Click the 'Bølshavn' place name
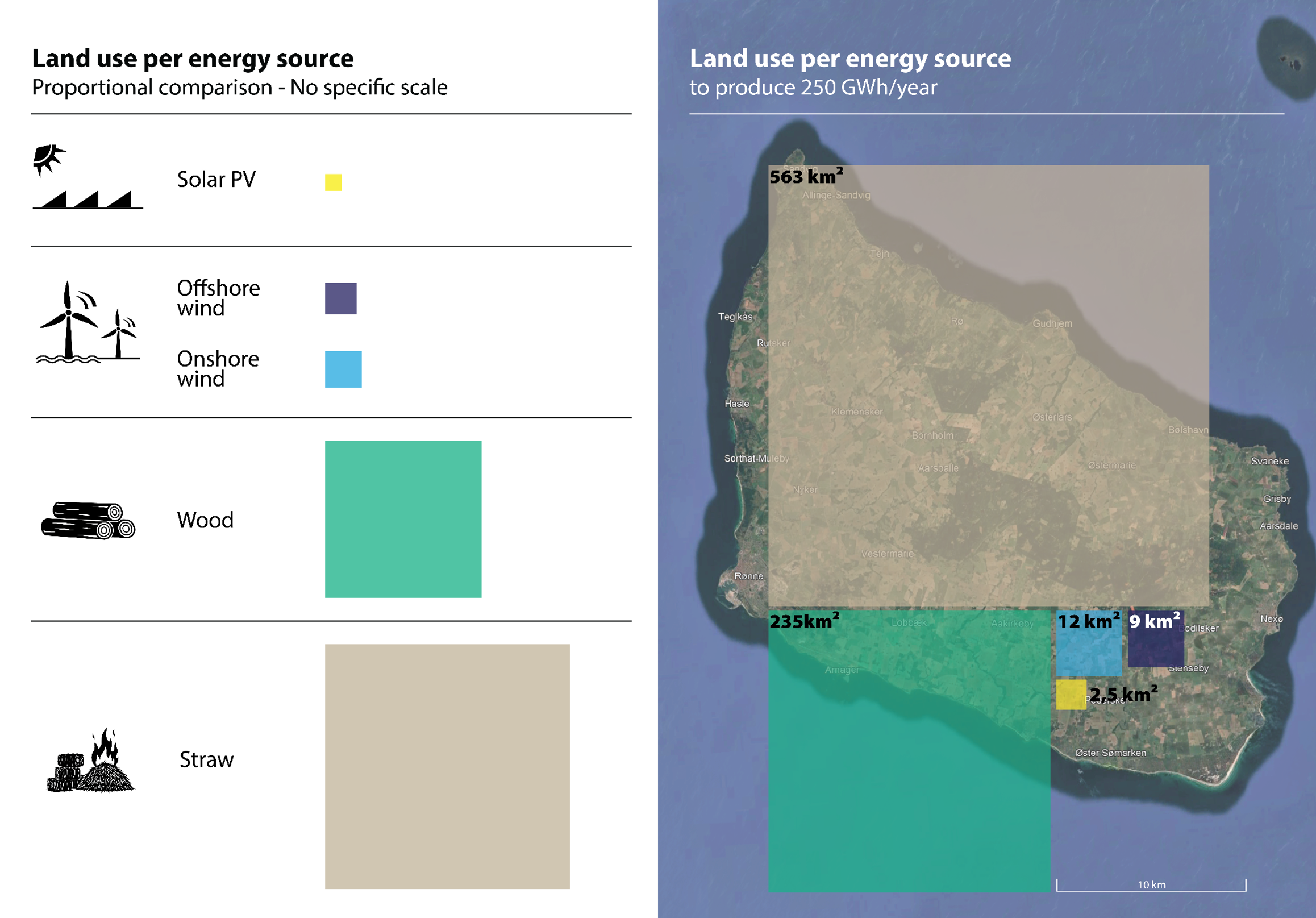Viewport: 1316px width, 918px height. [x=1188, y=431]
